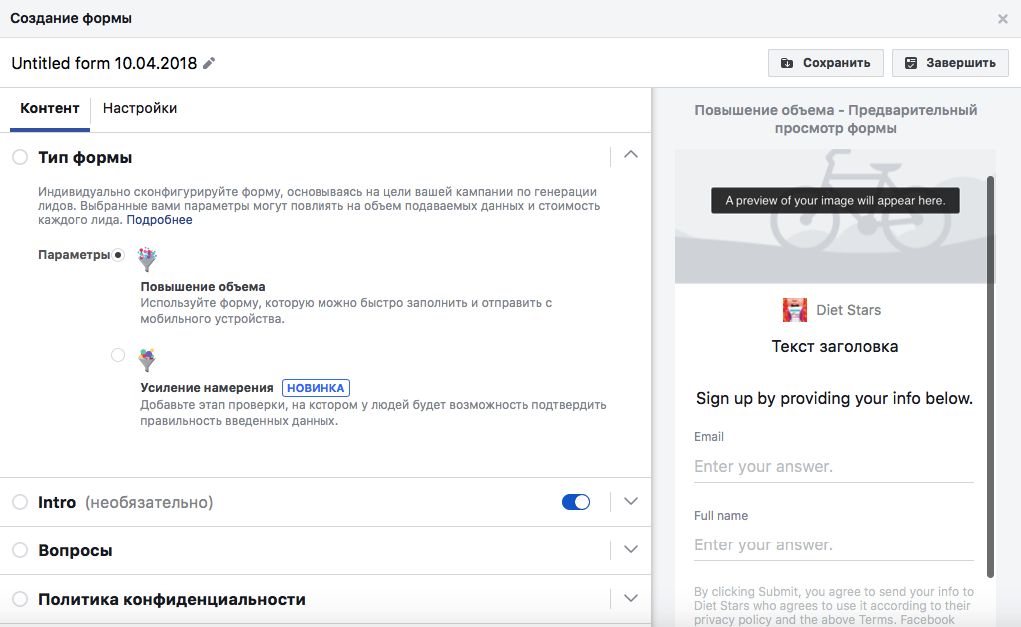1021x627 pixels.
Task: Click the status circle next to Вопросы
Action: [18, 550]
